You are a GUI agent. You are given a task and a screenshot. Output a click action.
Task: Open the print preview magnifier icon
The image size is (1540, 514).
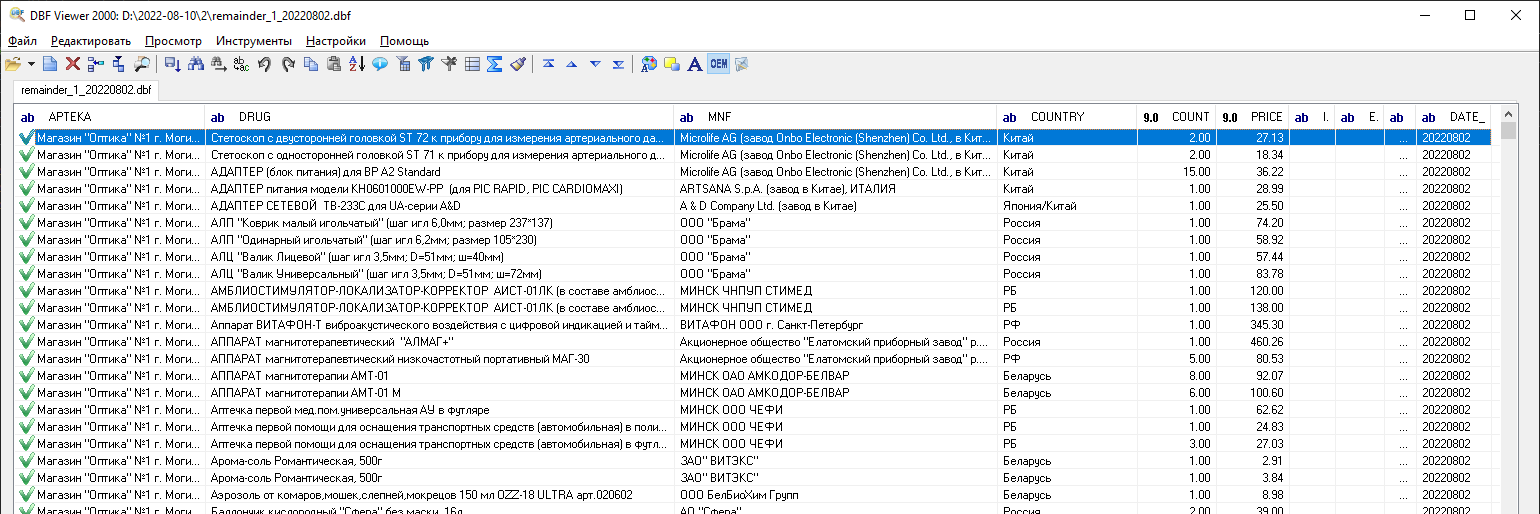pos(142,64)
